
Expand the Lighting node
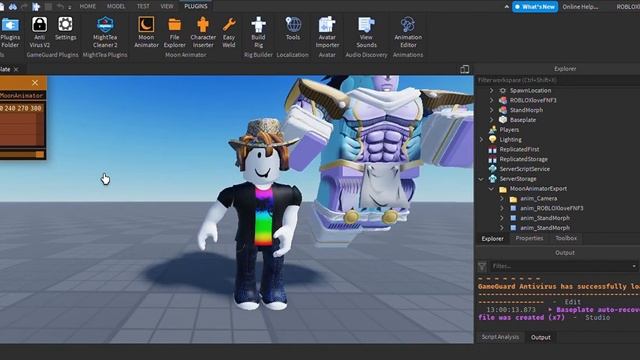(481, 140)
